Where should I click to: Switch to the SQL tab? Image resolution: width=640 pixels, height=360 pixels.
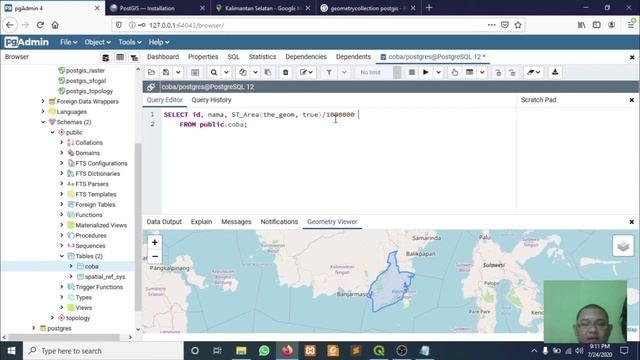[233, 57]
